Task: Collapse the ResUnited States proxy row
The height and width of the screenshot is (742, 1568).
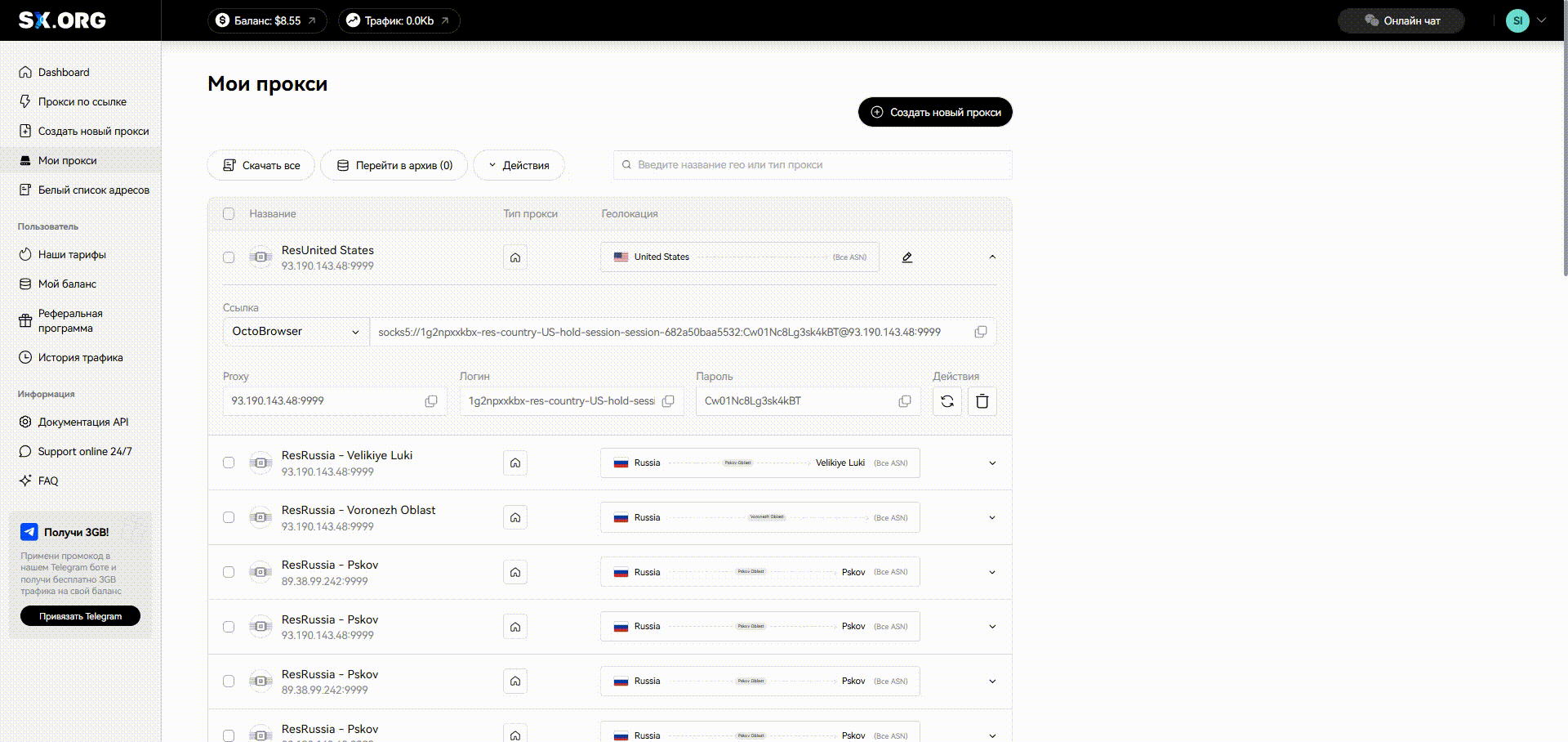Action: [x=992, y=257]
